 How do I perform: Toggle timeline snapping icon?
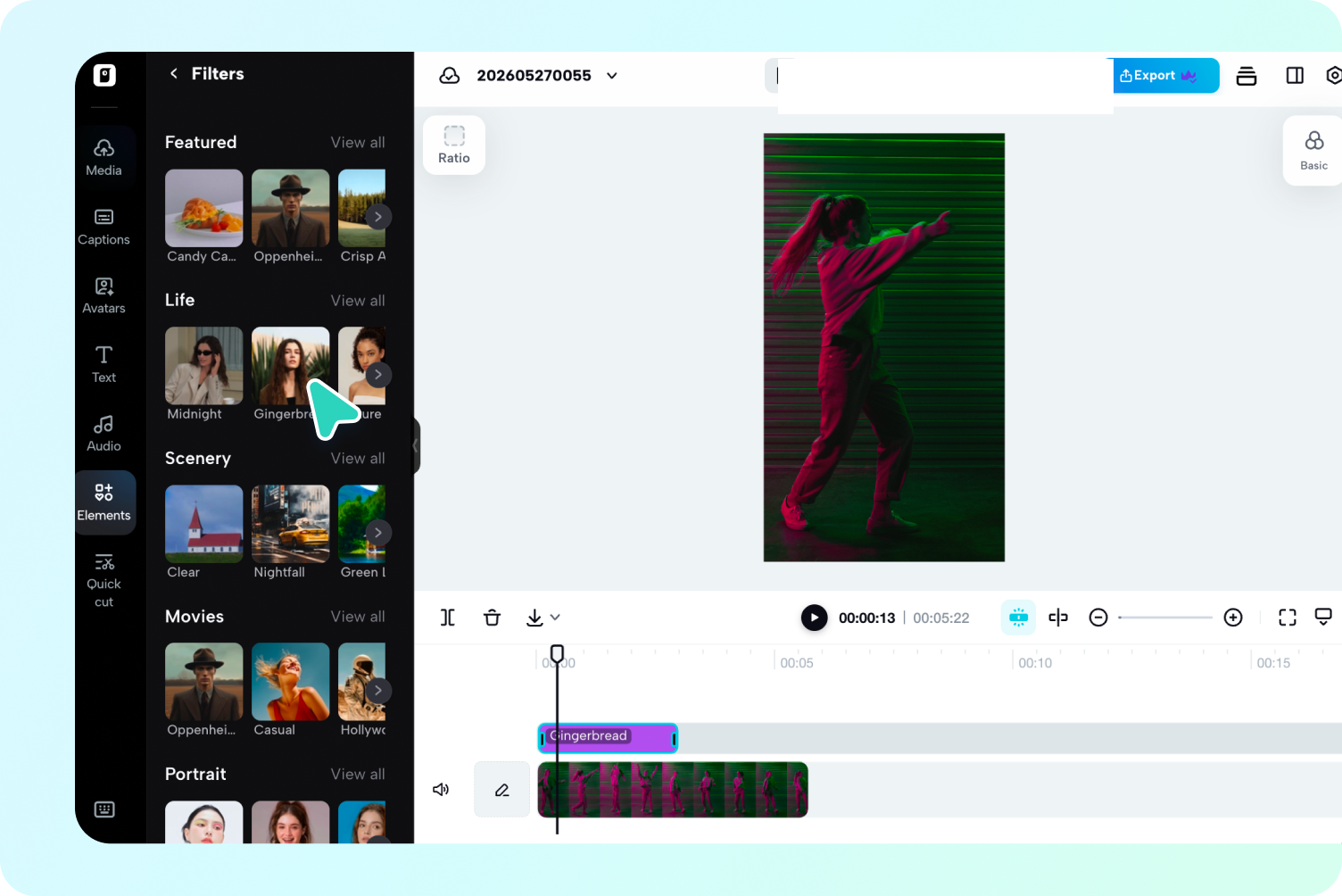click(1018, 618)
